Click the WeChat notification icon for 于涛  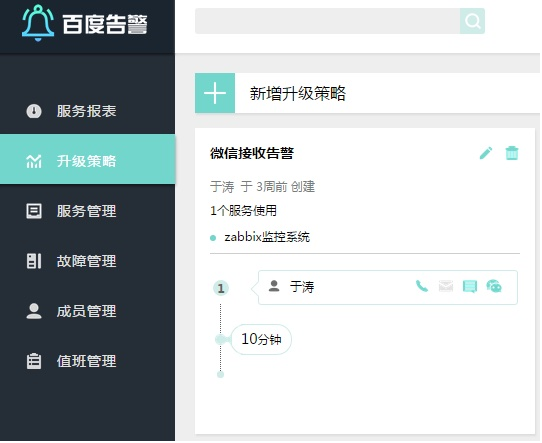(495, 287)
